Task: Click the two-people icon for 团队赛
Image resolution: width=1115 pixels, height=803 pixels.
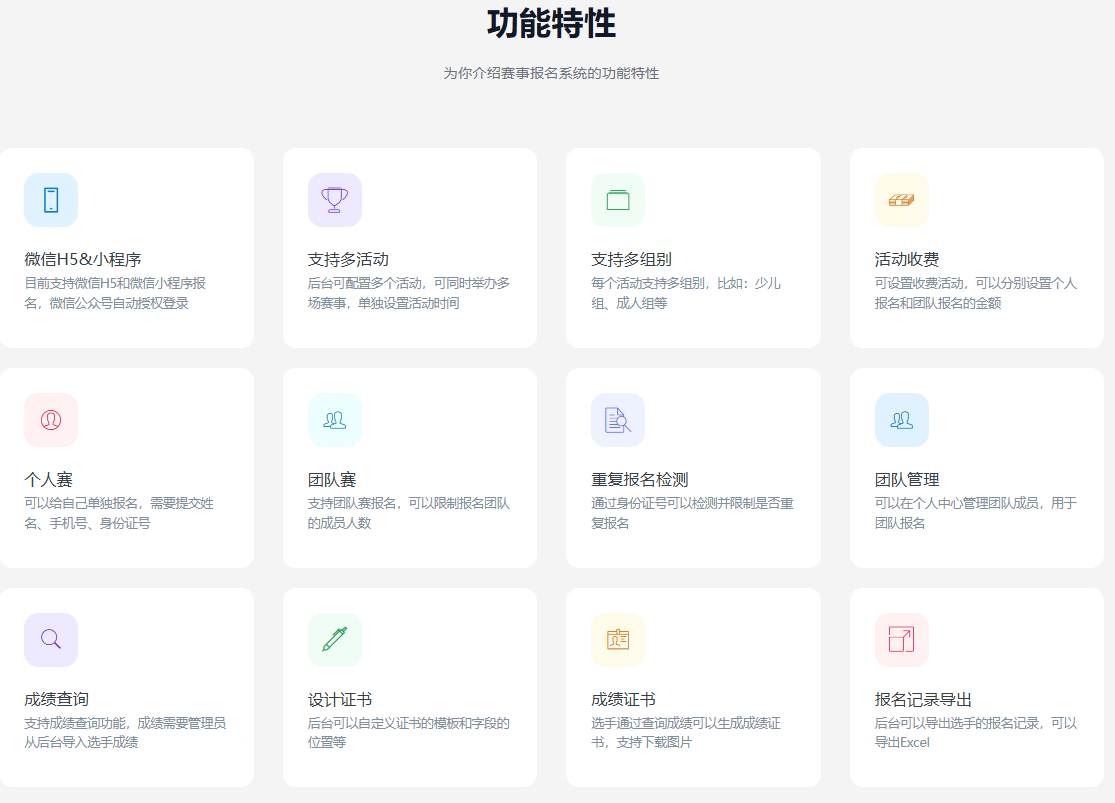Action: click(x=334, y=420)
